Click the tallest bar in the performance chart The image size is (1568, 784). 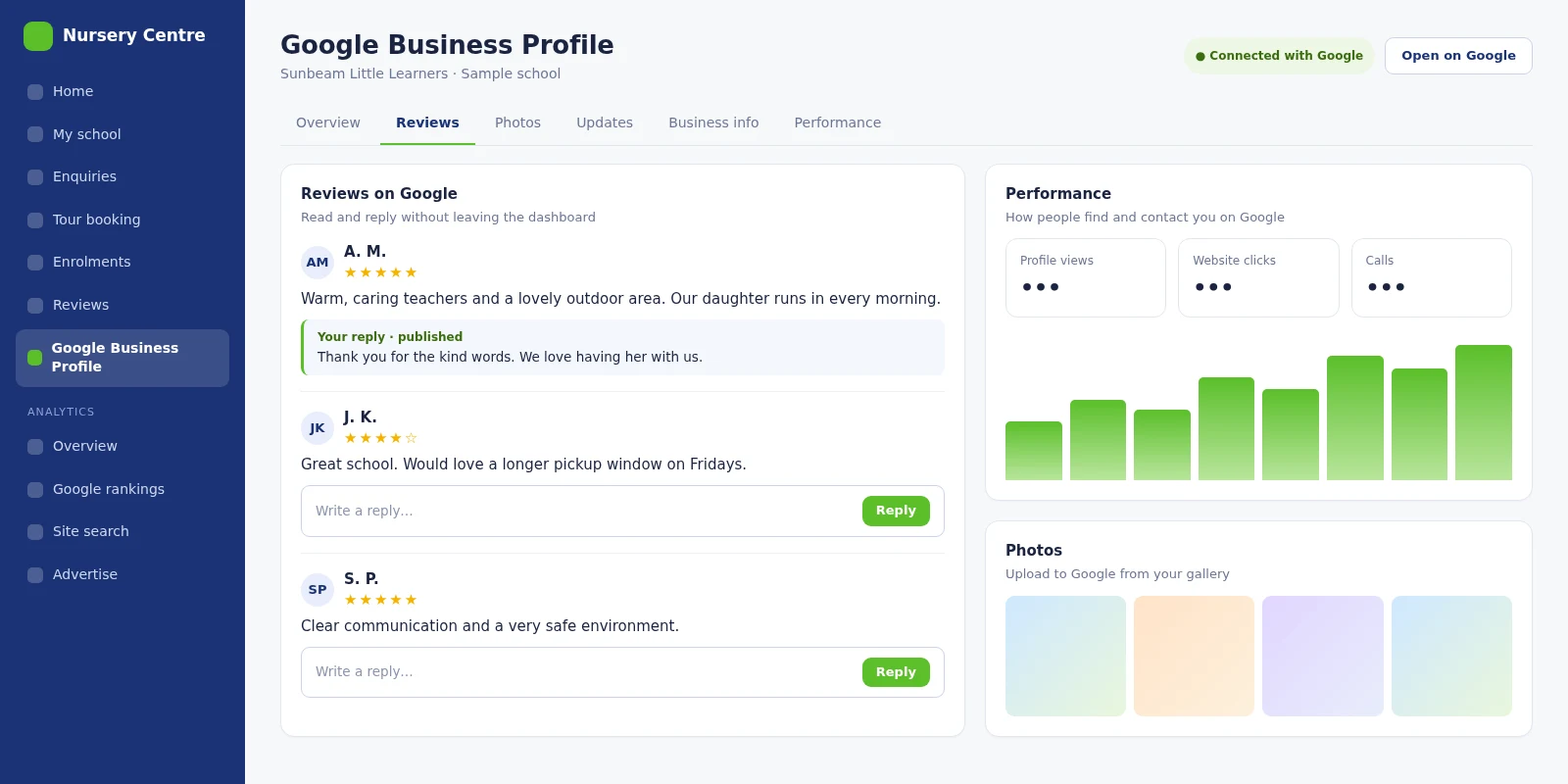pyautogui.click(x=1484, y=413)
